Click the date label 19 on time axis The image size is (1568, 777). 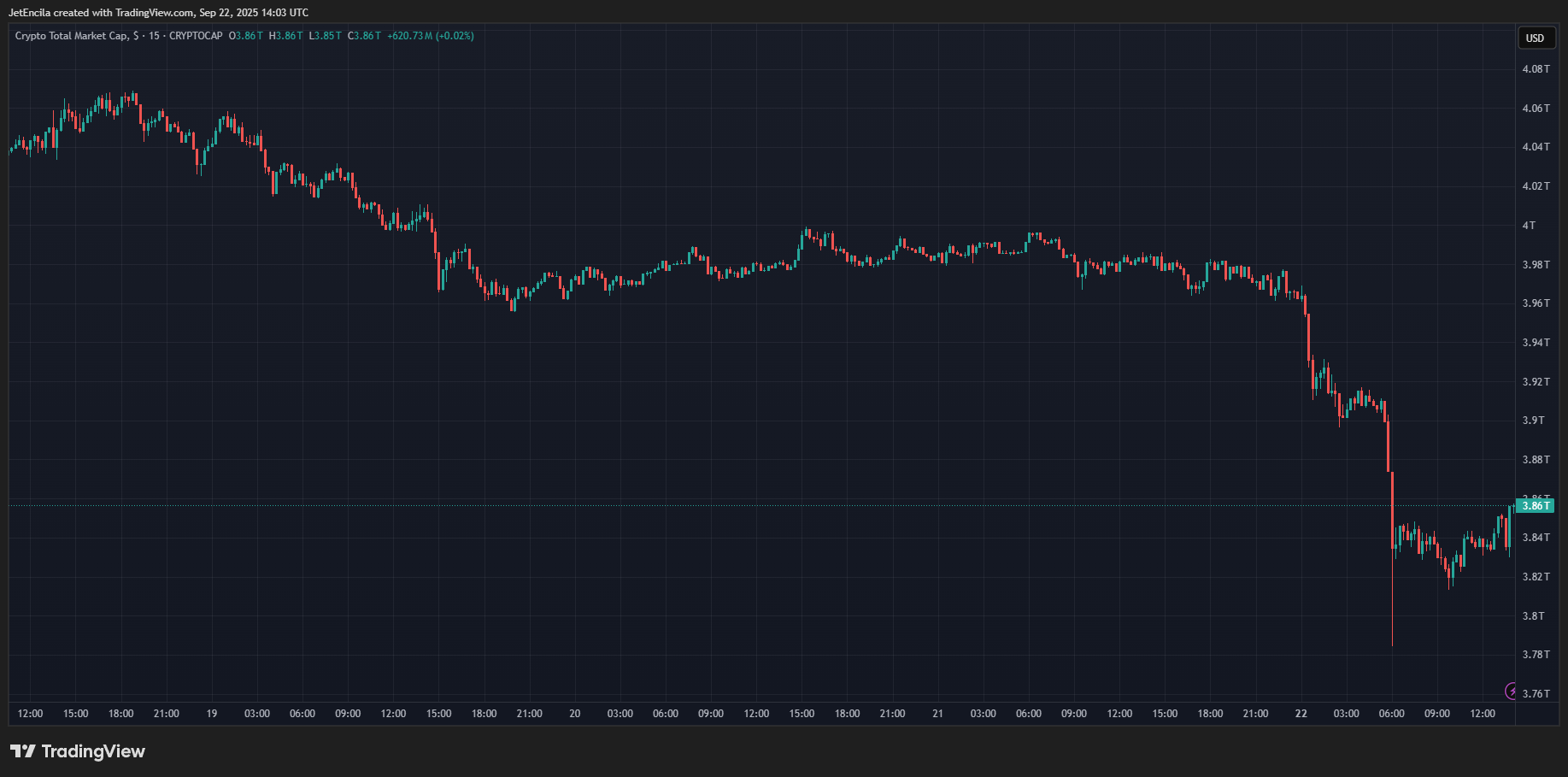click(x=212, y=714)
